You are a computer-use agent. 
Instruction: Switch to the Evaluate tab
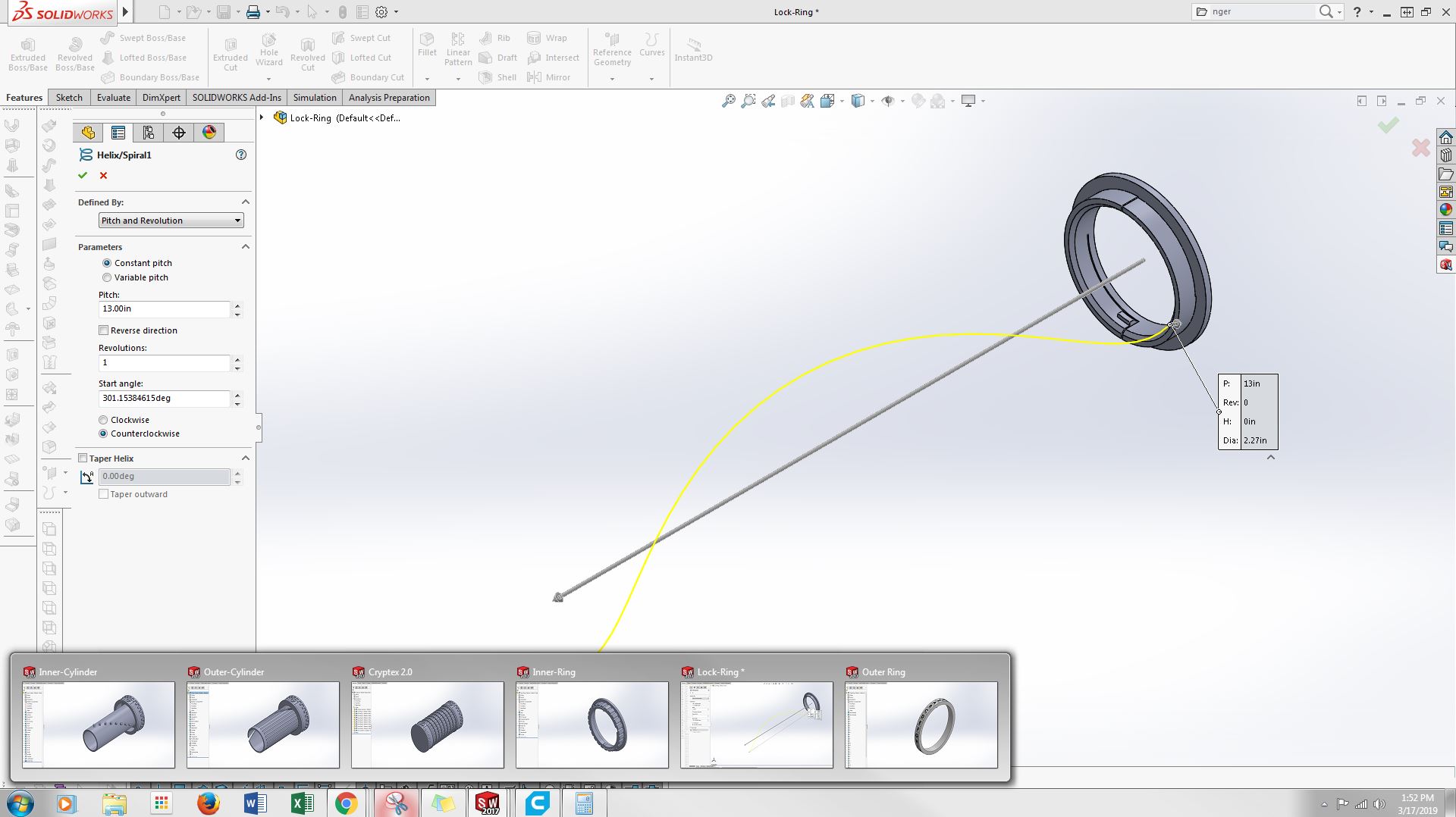(114, 98)
